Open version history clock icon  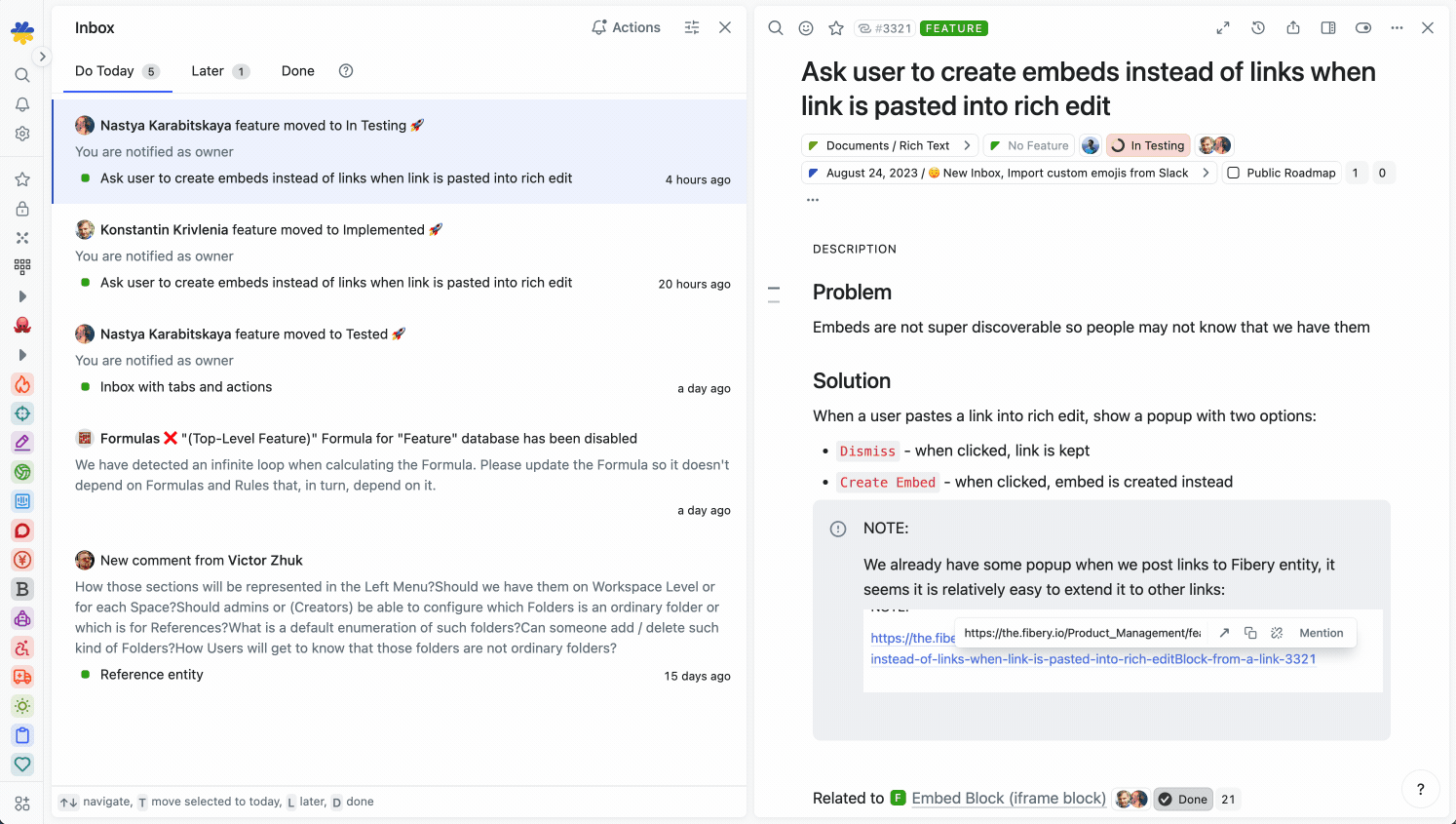[1258, 28]
